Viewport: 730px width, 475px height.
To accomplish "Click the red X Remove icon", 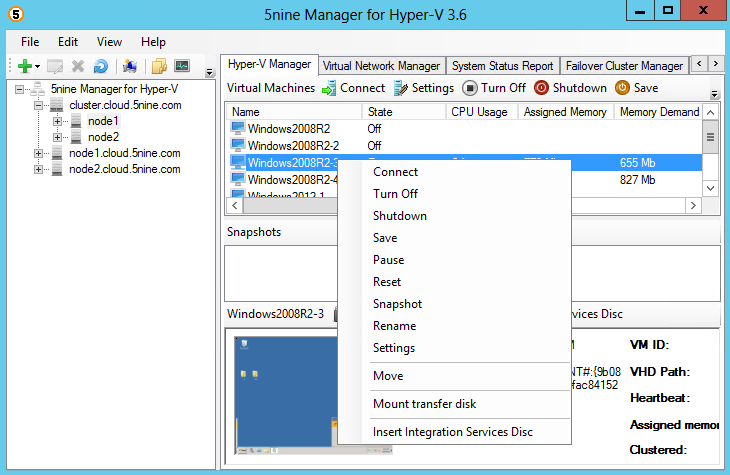I will coord(78,66).
